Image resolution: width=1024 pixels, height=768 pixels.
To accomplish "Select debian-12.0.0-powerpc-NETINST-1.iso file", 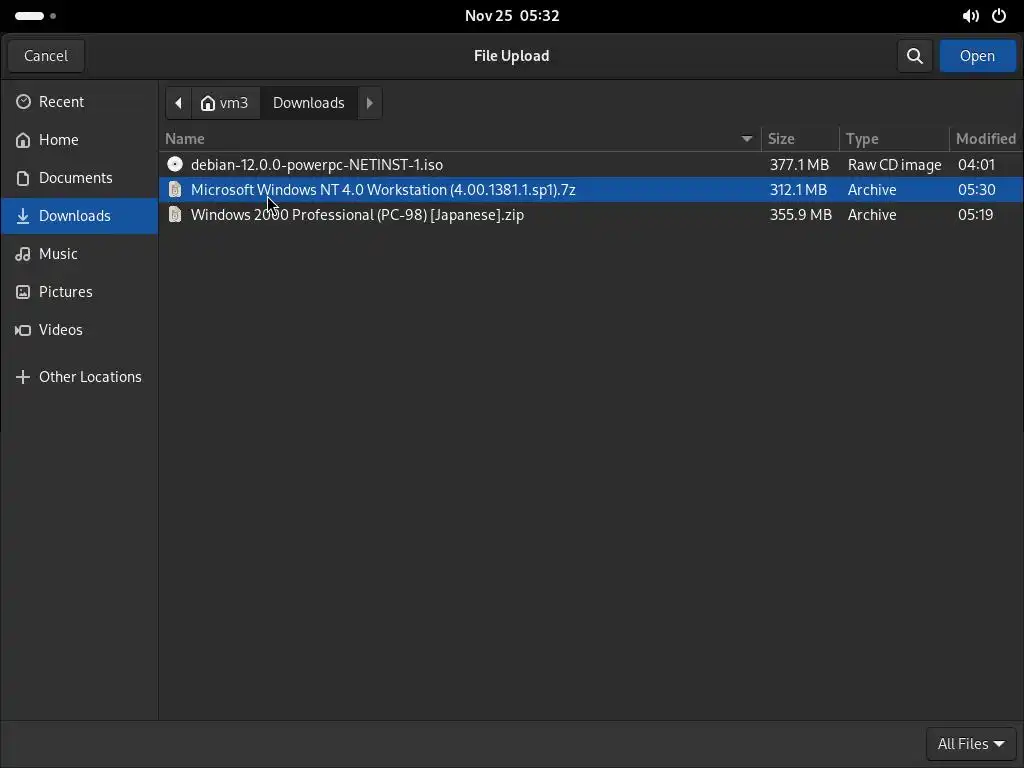I will click(591, 165).
